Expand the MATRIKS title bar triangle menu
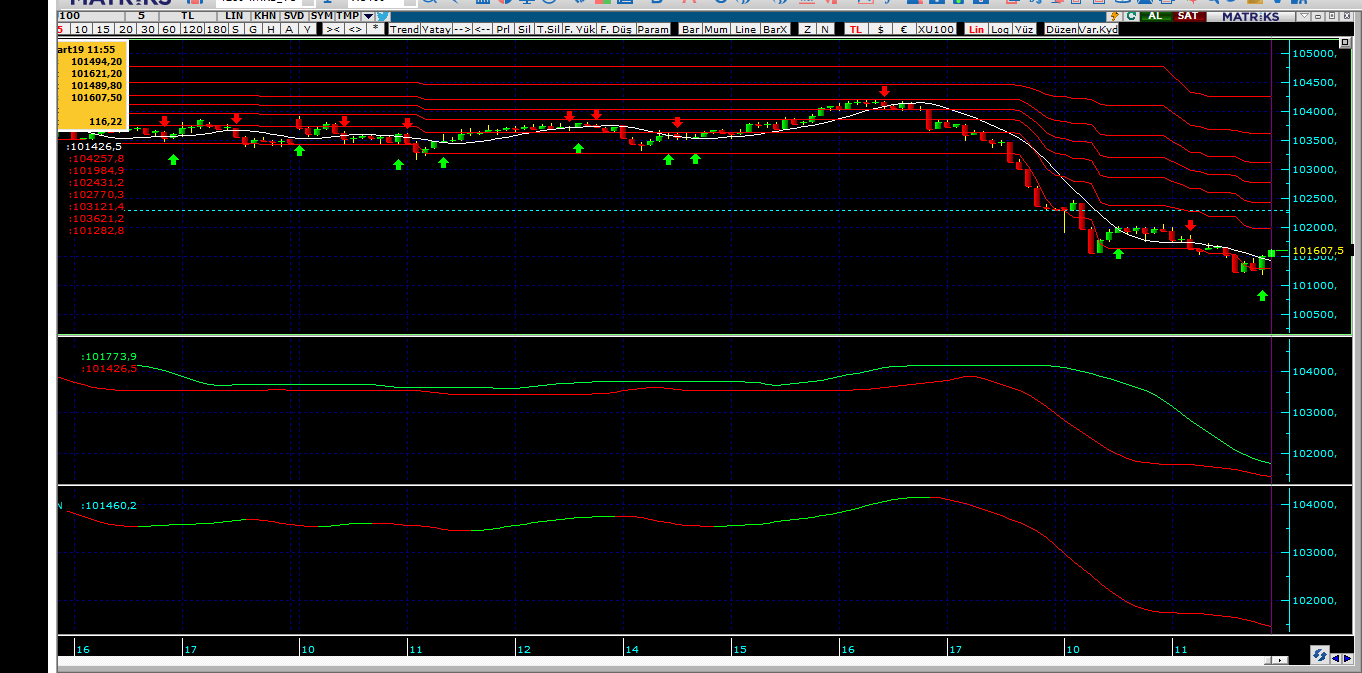Image resolution: width=1362 pixels, height=673 pixels. click(1304, 16)
